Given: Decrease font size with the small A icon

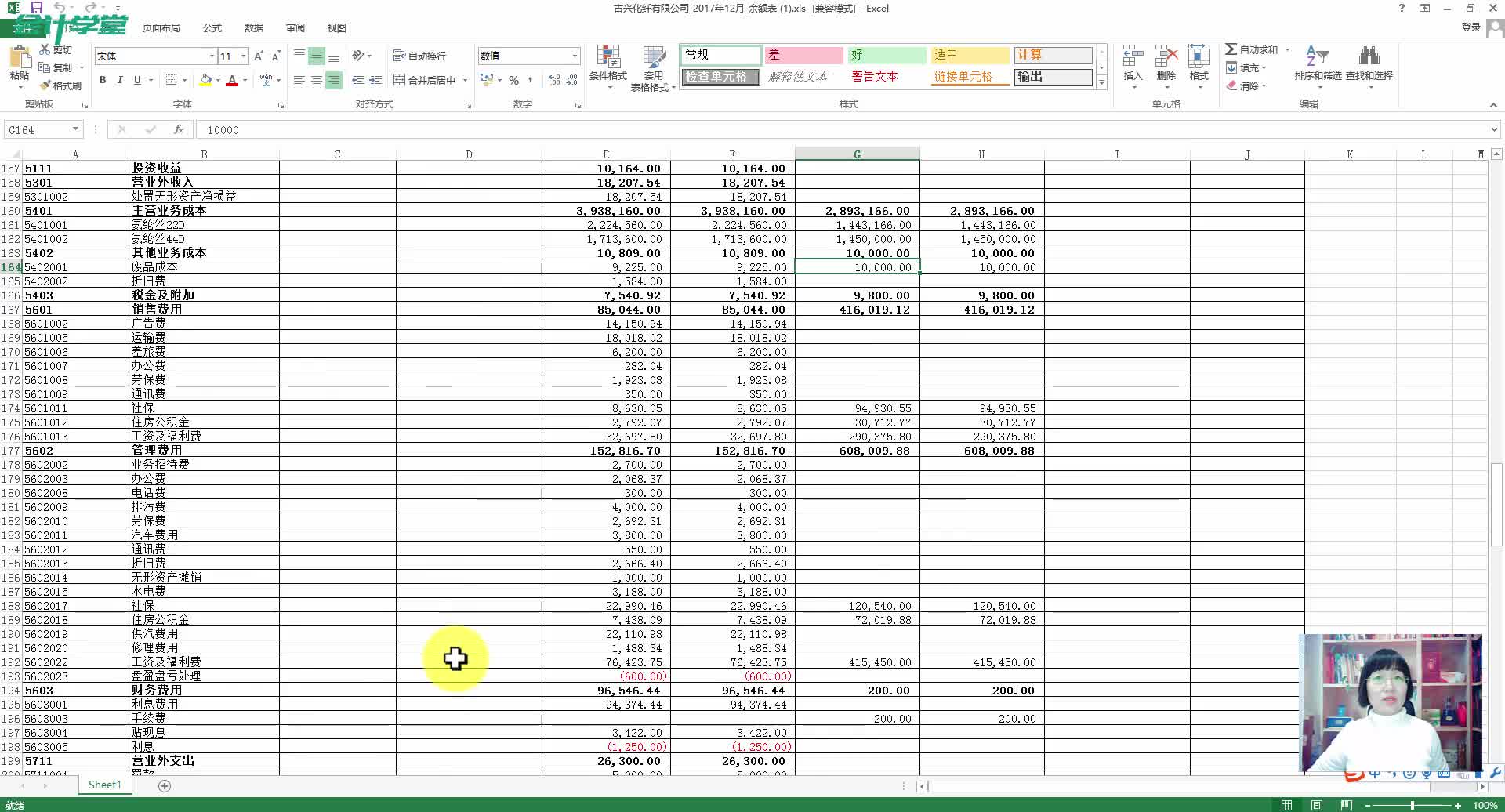Looking at the screenshot, I should pos(275,56).
